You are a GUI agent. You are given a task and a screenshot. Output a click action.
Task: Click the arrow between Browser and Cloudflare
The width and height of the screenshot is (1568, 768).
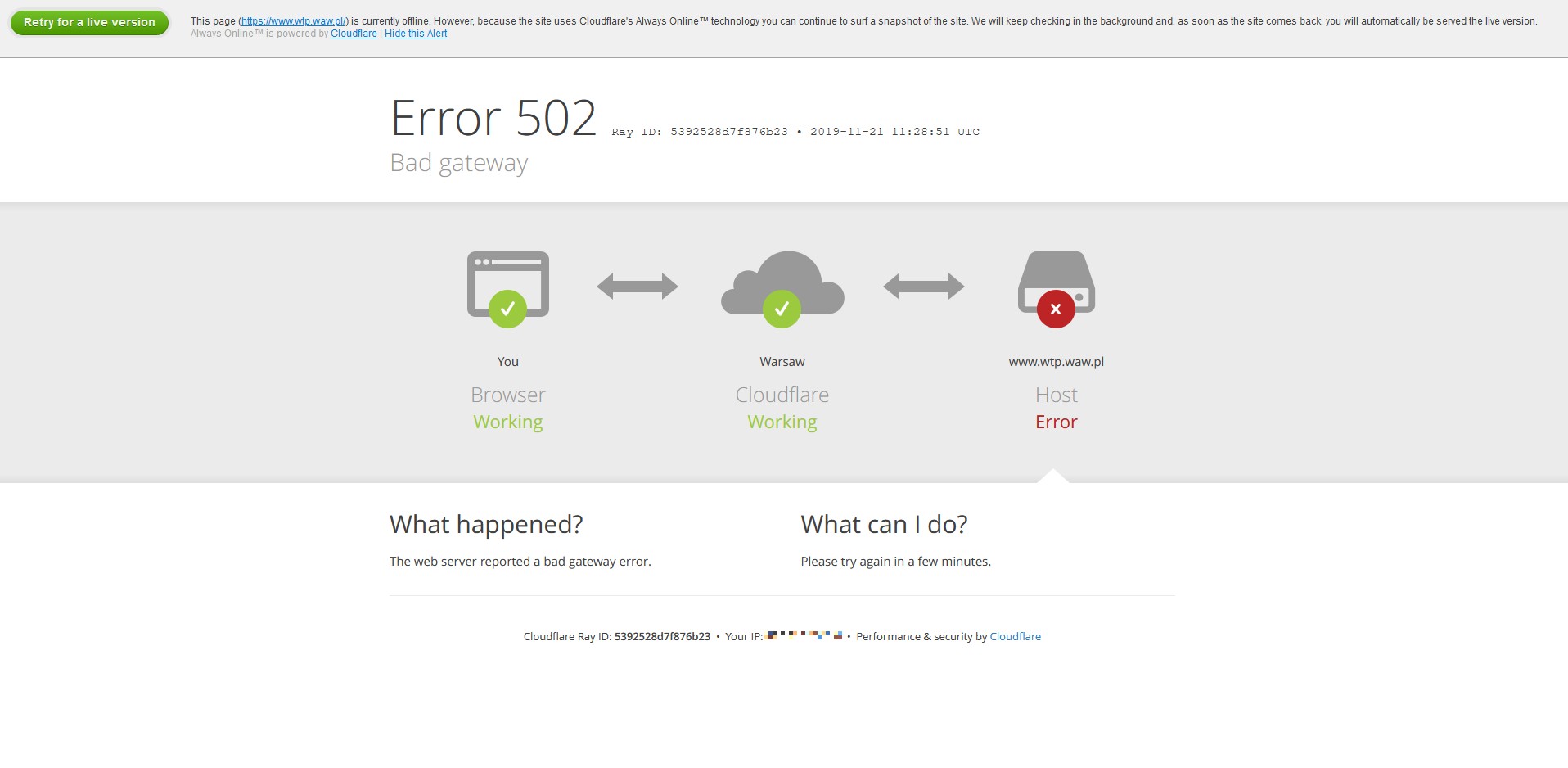coord(638,287)
